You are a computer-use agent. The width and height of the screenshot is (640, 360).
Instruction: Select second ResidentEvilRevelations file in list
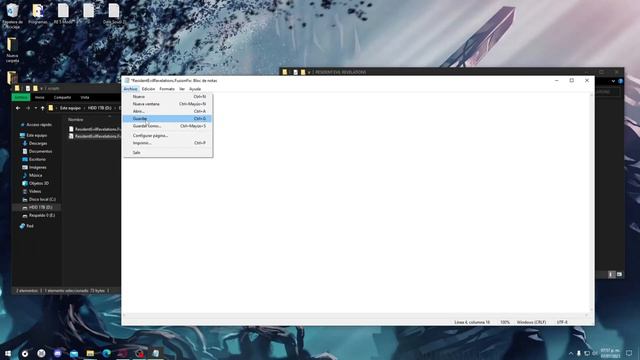pos(95,136)
